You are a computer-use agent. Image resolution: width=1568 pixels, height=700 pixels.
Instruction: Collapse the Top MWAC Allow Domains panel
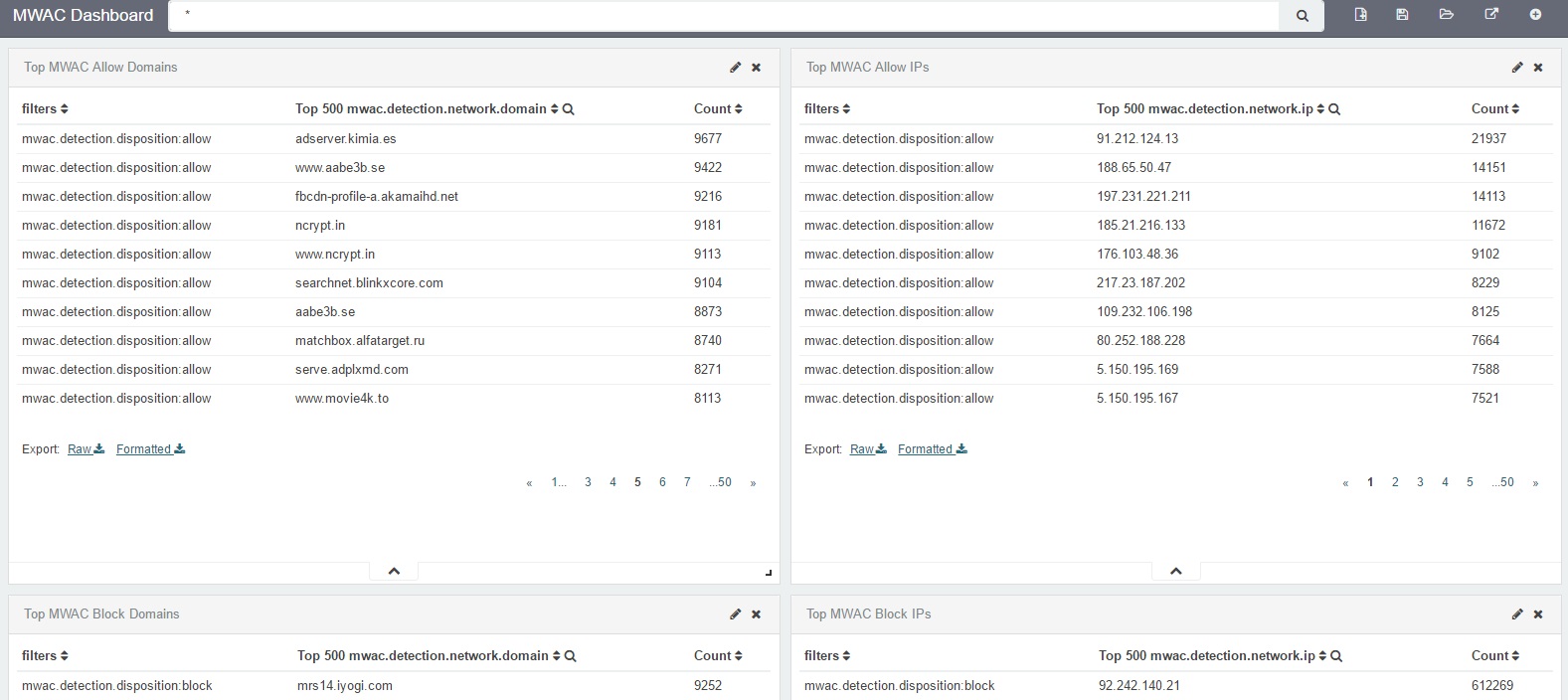(x=394, y=571)
